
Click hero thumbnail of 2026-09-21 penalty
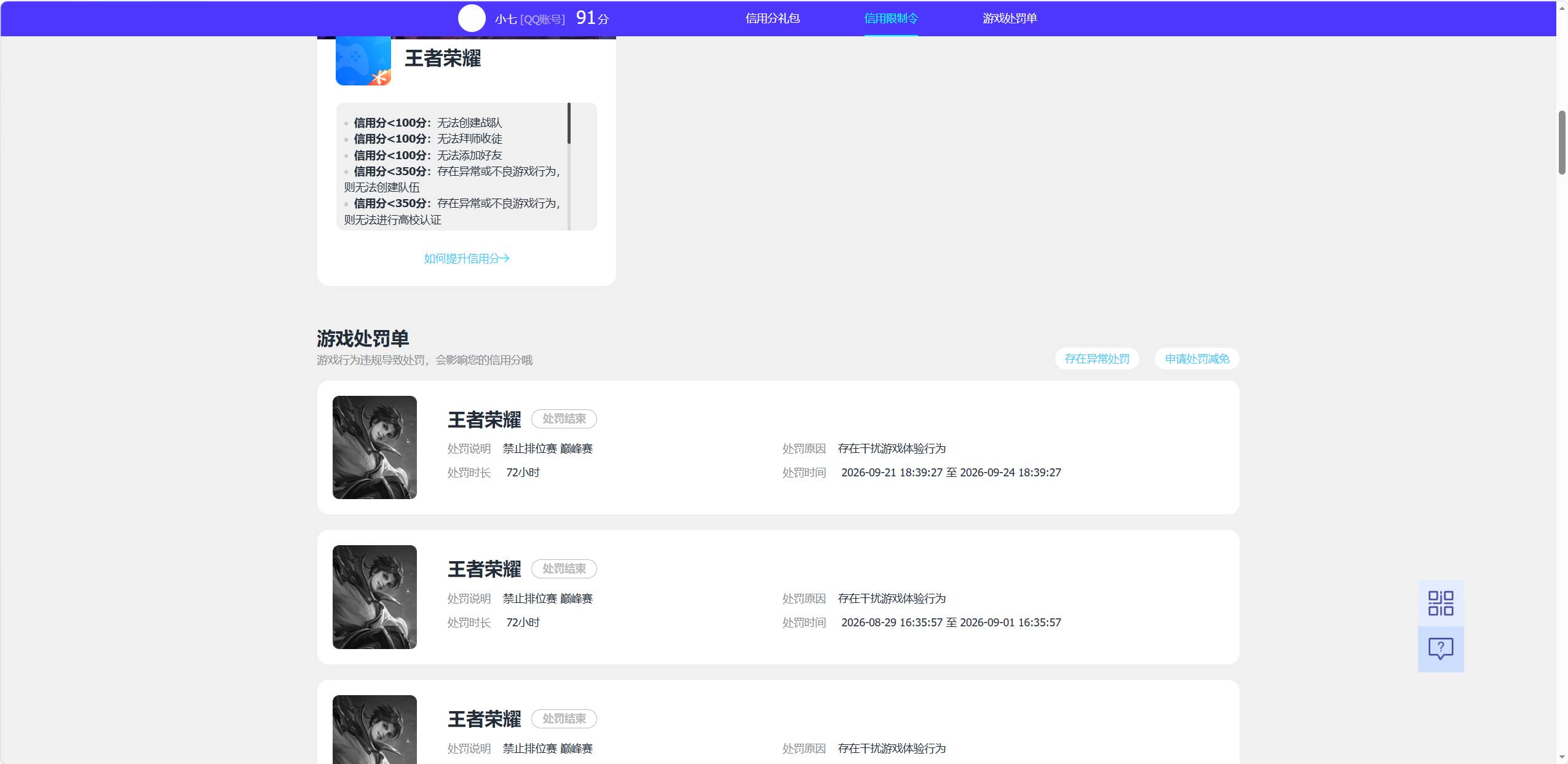coord(374,447)
